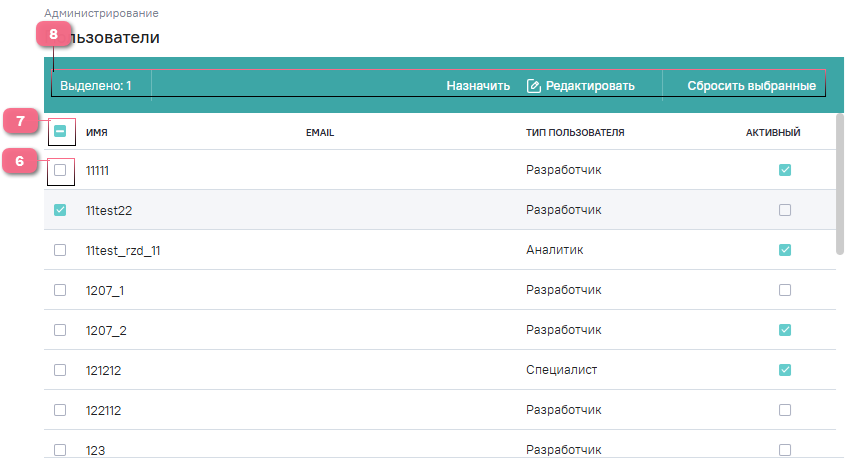Click Сбросить выбранные to clear the selection
The height and width of the screenshot is (459, 846).
point(751,86)
